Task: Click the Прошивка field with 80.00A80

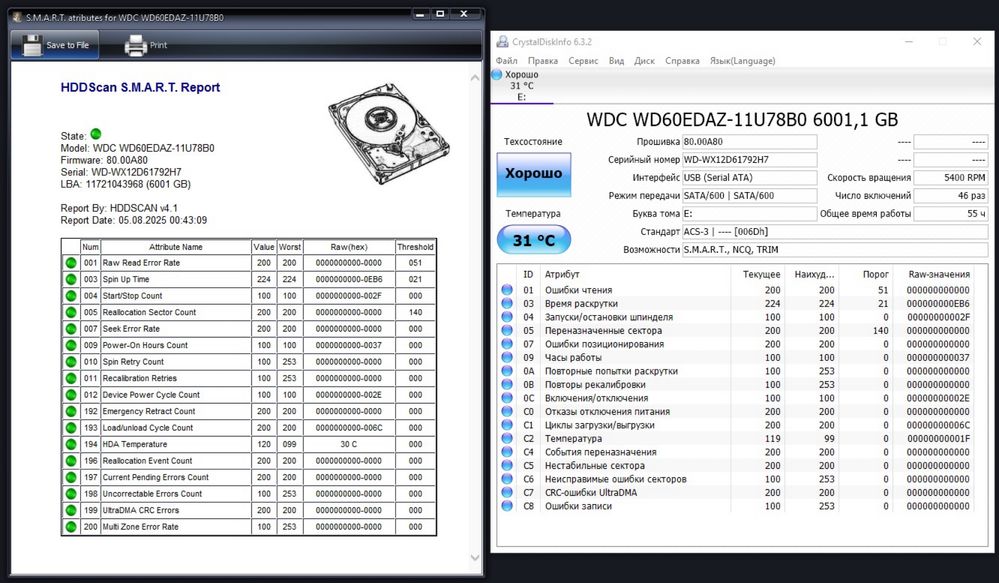Action: (749, 141)
